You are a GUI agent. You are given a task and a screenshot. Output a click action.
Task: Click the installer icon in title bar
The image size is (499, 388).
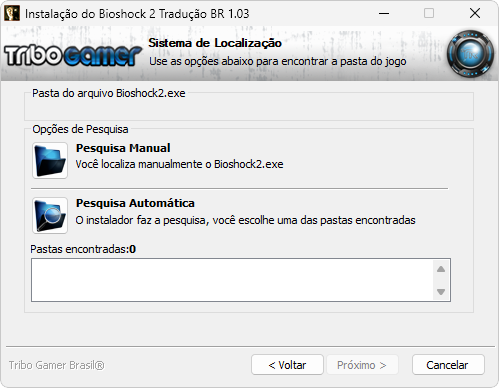coord(12,14)
